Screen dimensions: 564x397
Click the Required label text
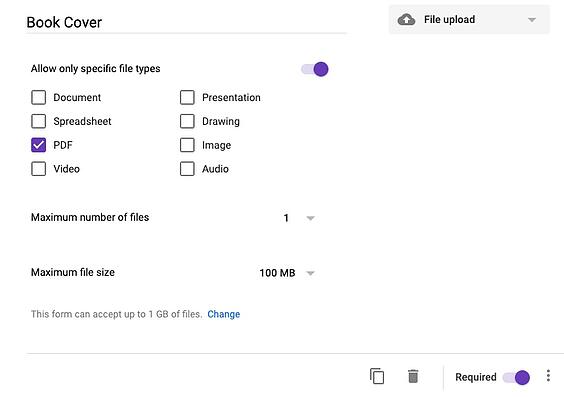click(x=476, y=377)
